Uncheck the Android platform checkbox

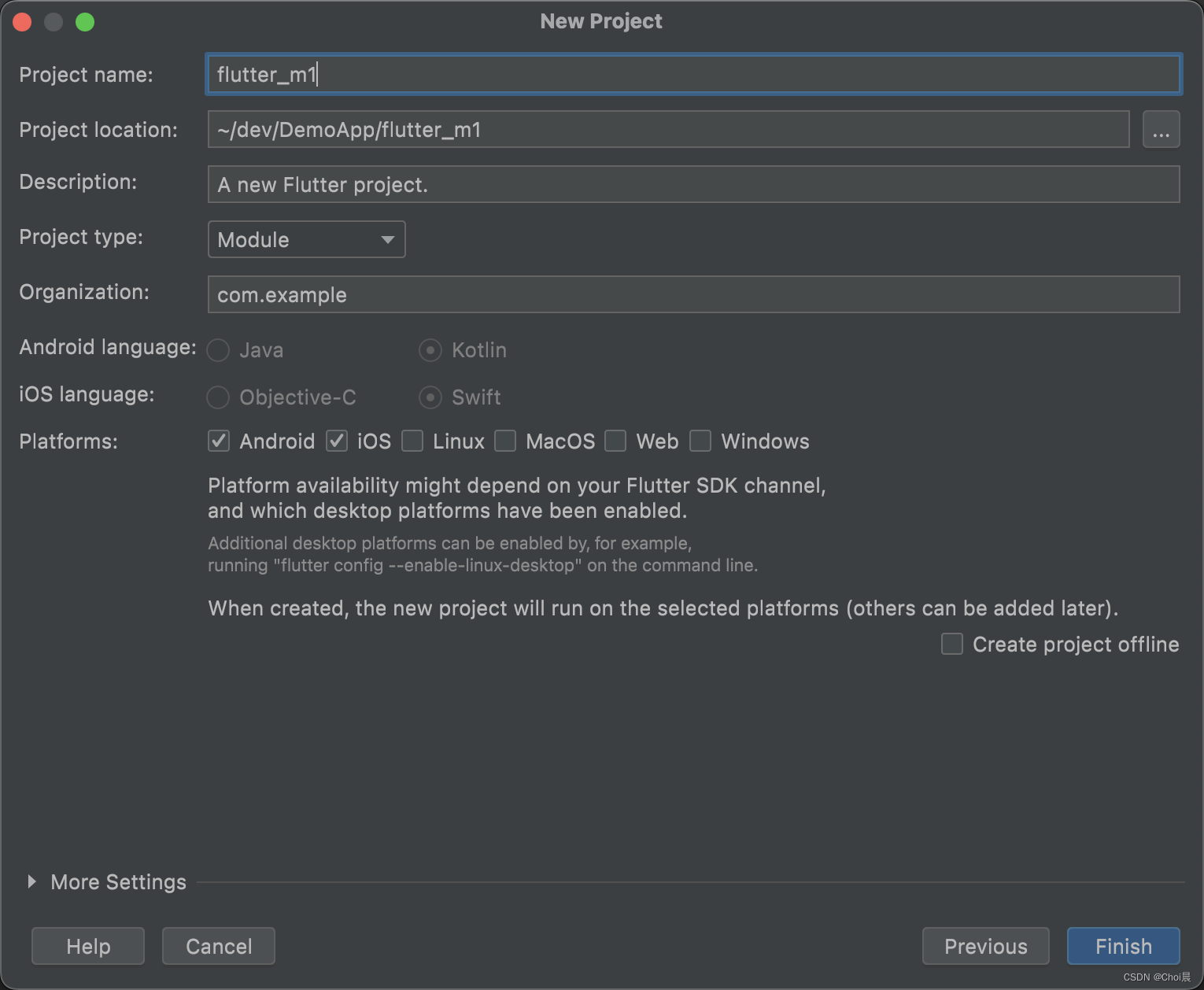(219, 441)
